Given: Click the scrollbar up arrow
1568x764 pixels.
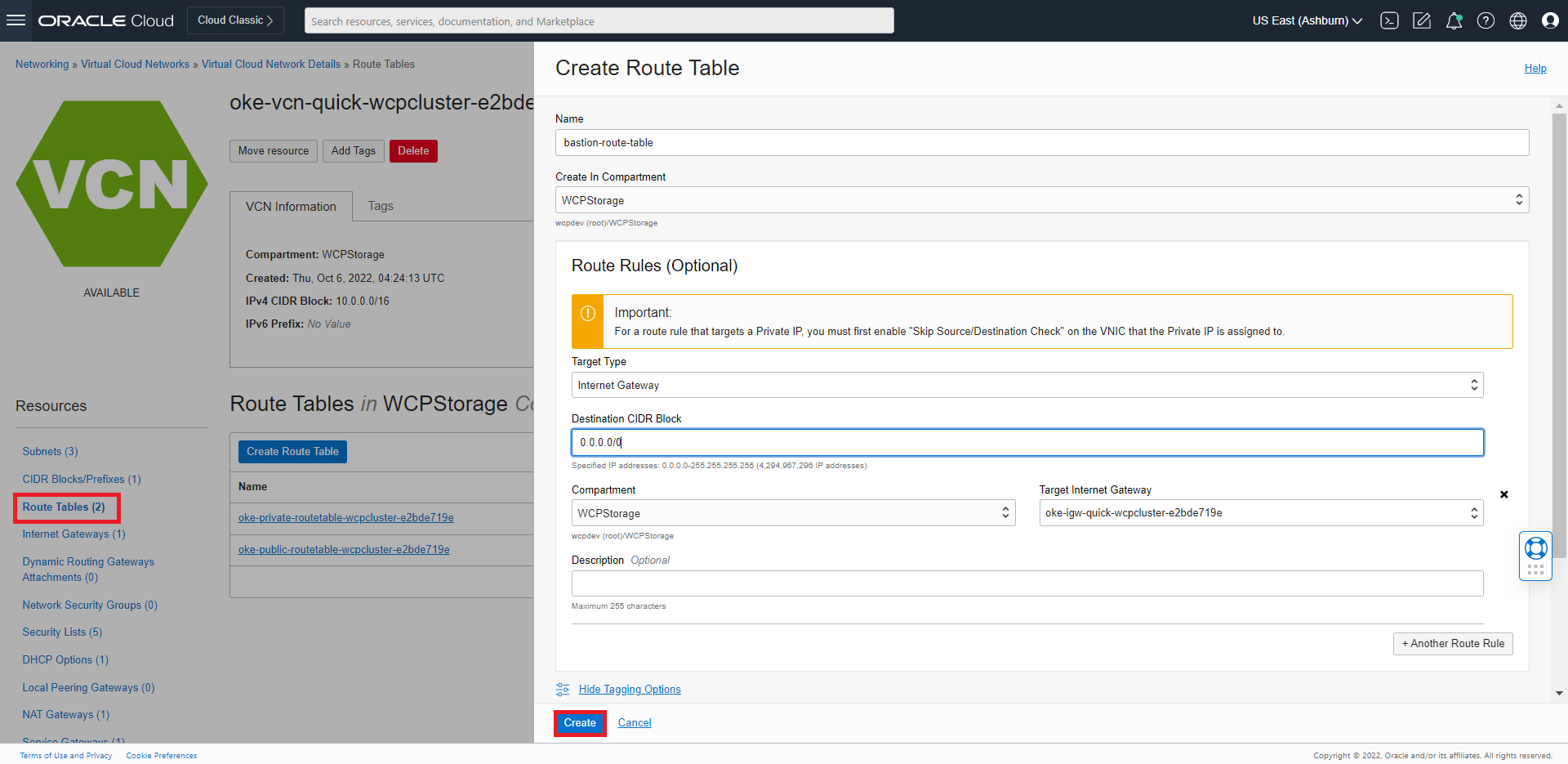Looking at the screenshot, I should click(1559, 106).
